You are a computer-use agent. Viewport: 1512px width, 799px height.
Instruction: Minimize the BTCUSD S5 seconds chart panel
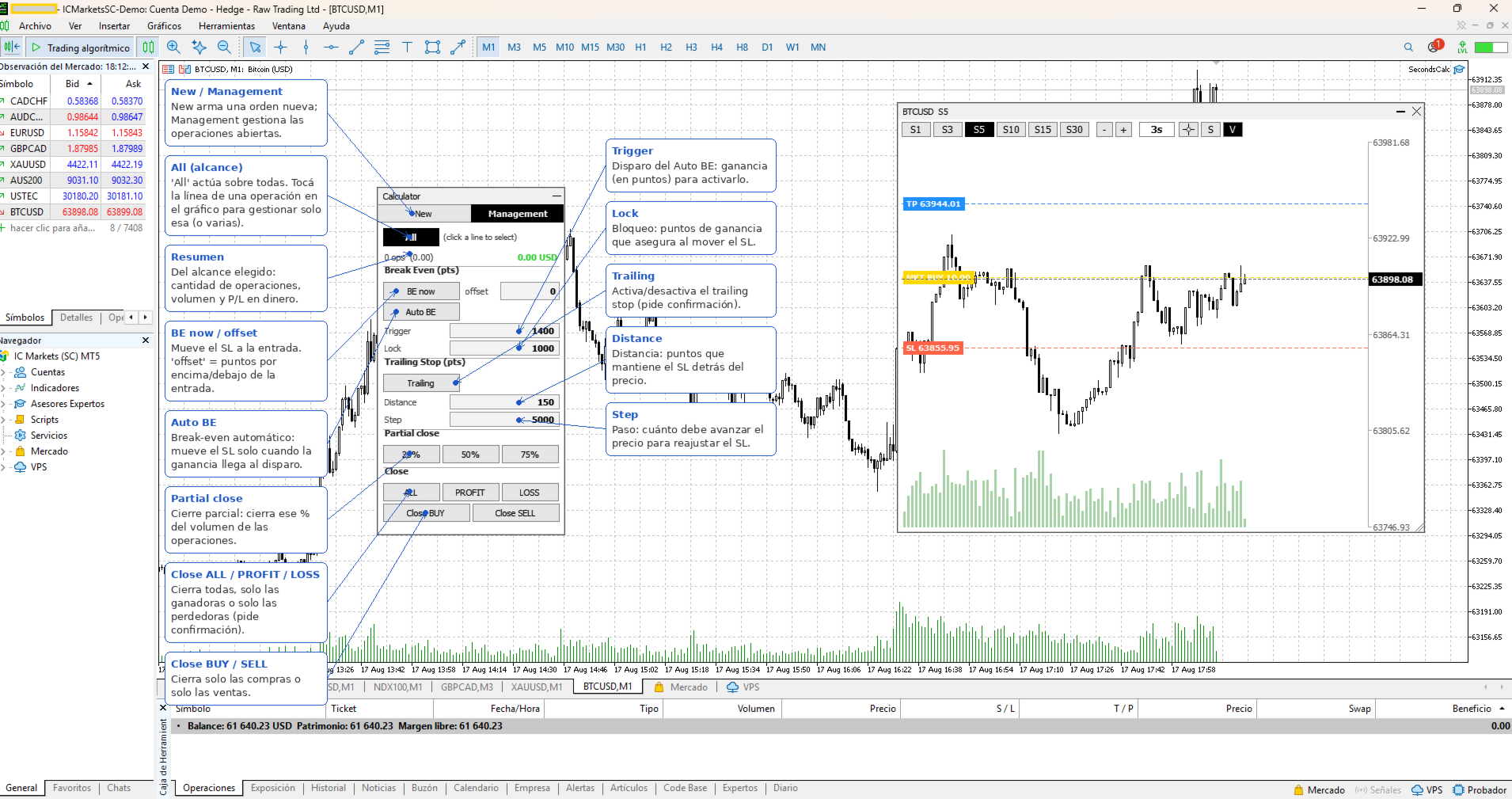1400,112
